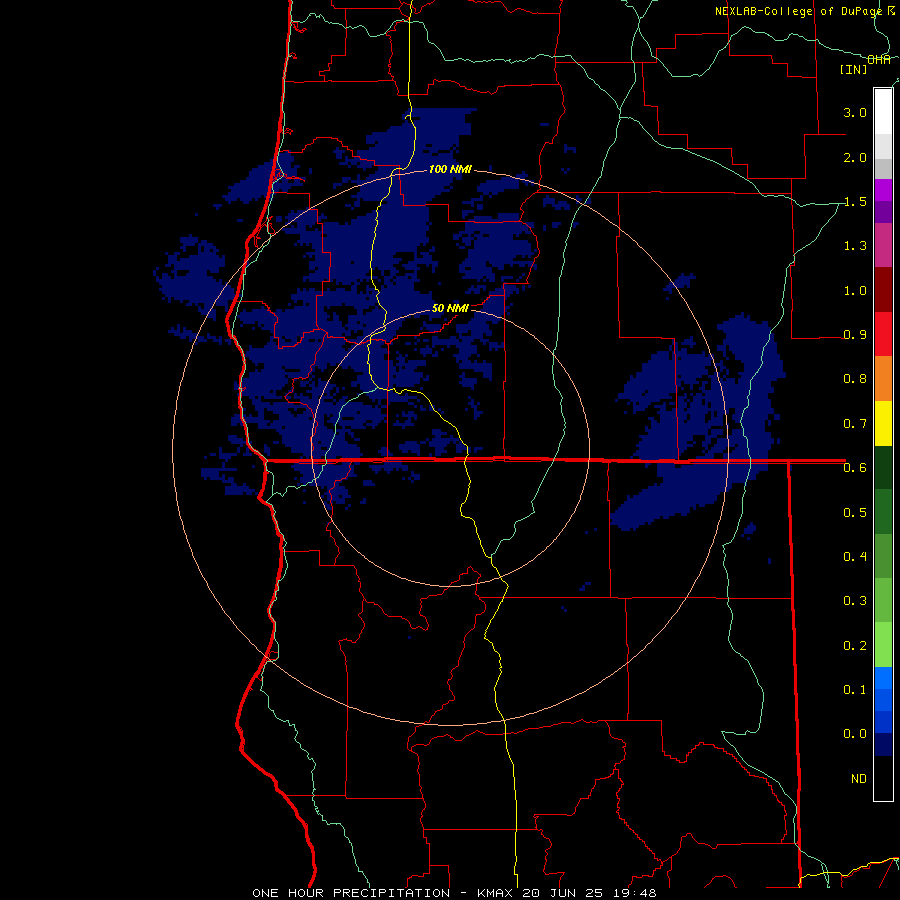Click the ND legend label
This screenshot has height=900, width=900.
click(859, 778)
